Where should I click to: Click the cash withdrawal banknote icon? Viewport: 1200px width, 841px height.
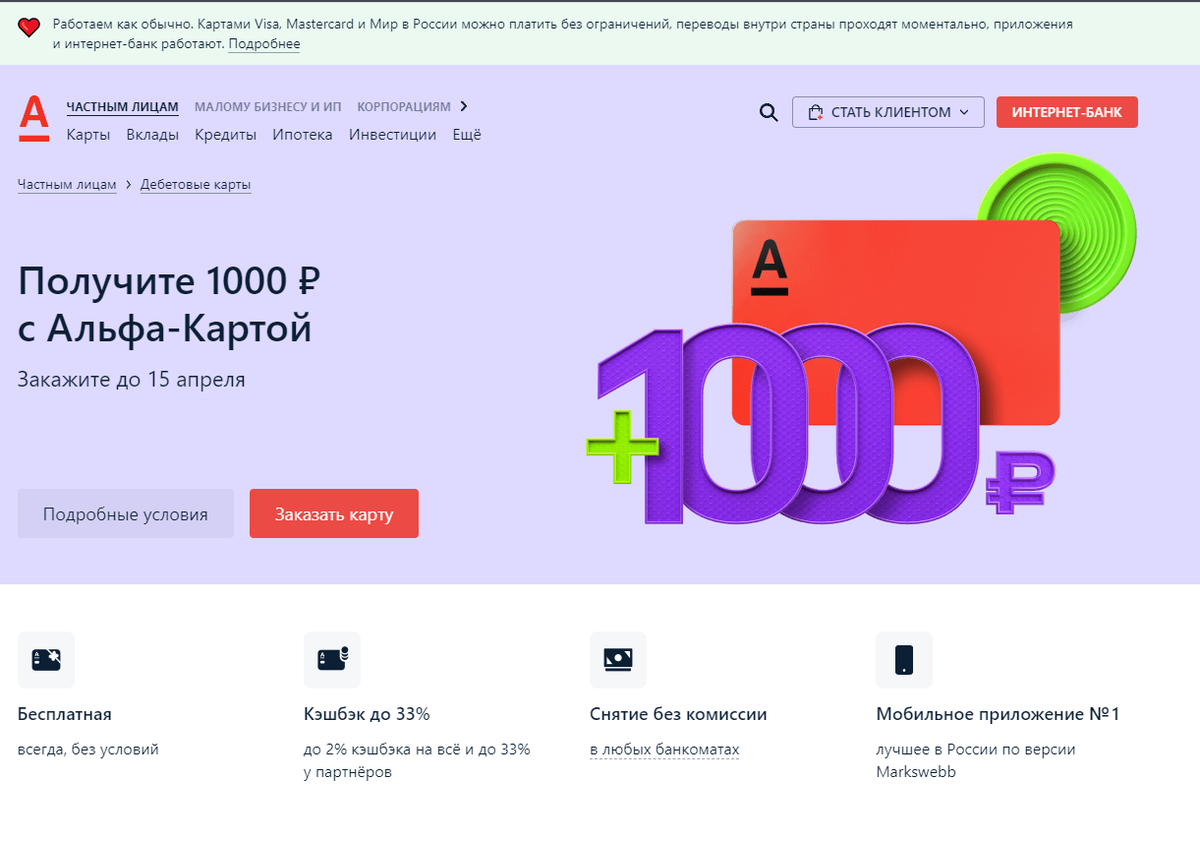(x=618, y=659)
